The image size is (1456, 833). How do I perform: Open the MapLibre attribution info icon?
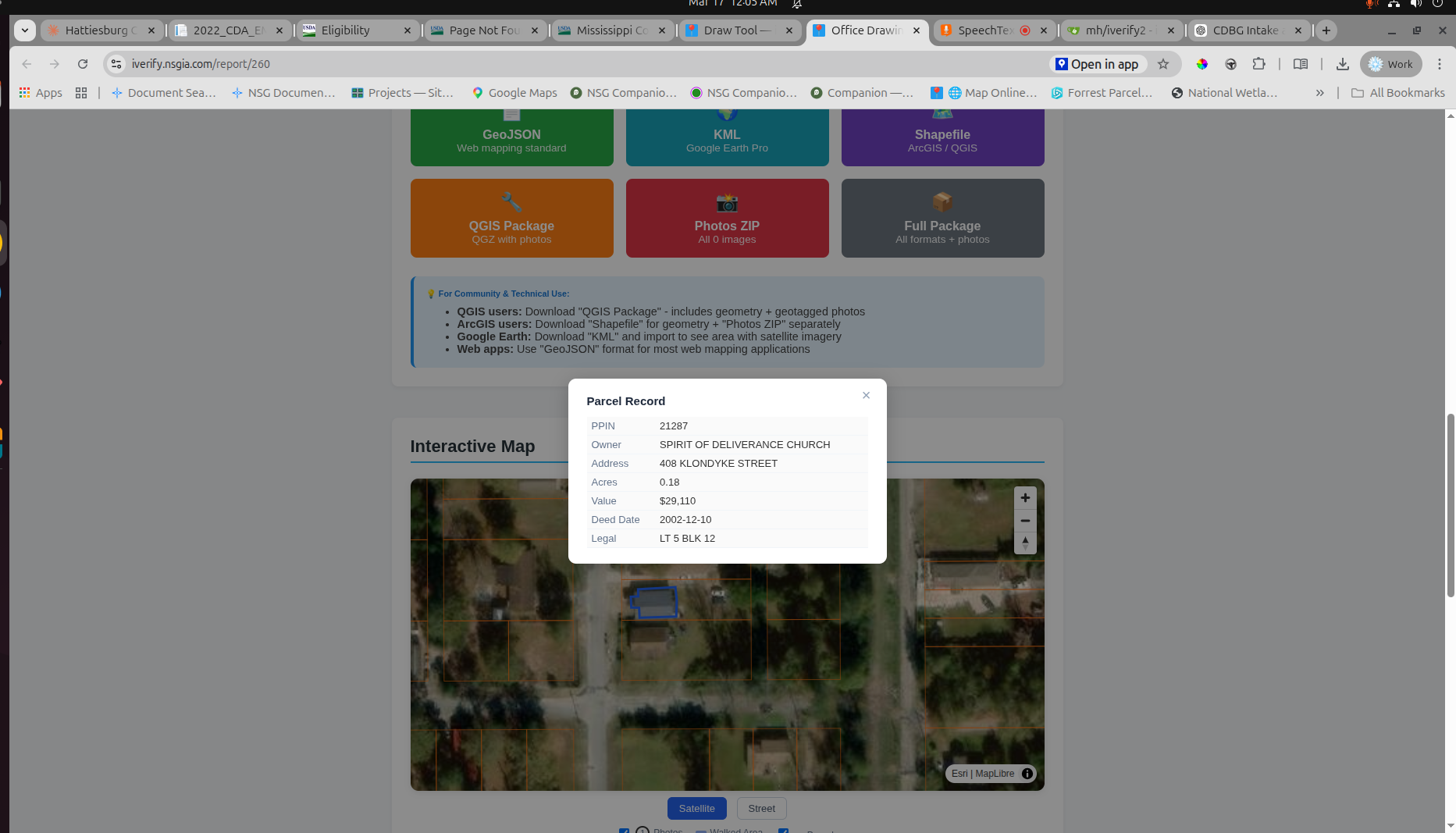click(1027, 774)
